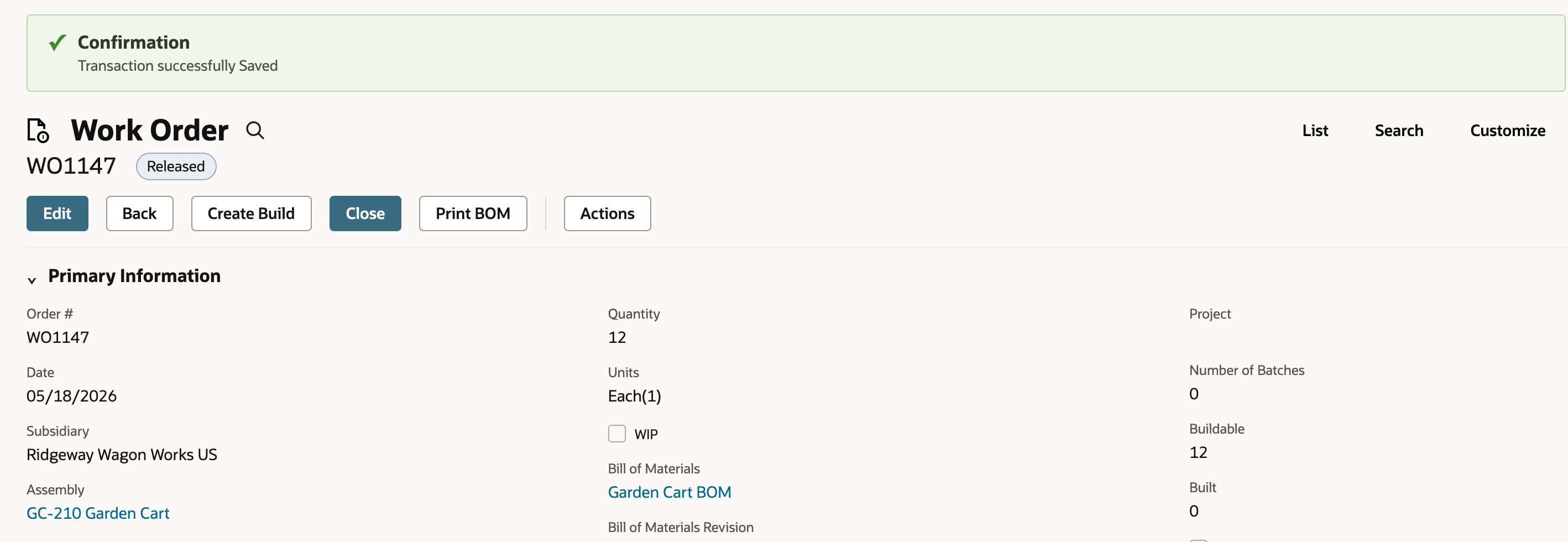The height and width of the screenshot is (542, 1568).
Task: Toggle the WIP checkbox
Action: pos(616,434)
